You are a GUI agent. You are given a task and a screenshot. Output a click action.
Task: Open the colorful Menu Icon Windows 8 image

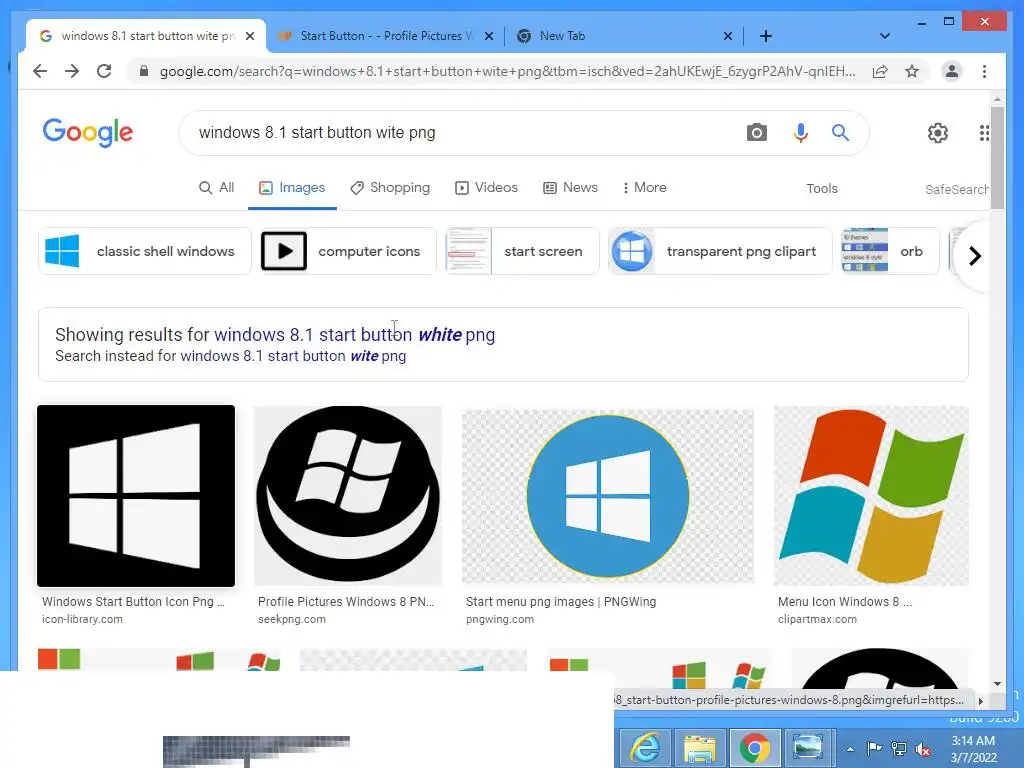click(x=871, y=496)
